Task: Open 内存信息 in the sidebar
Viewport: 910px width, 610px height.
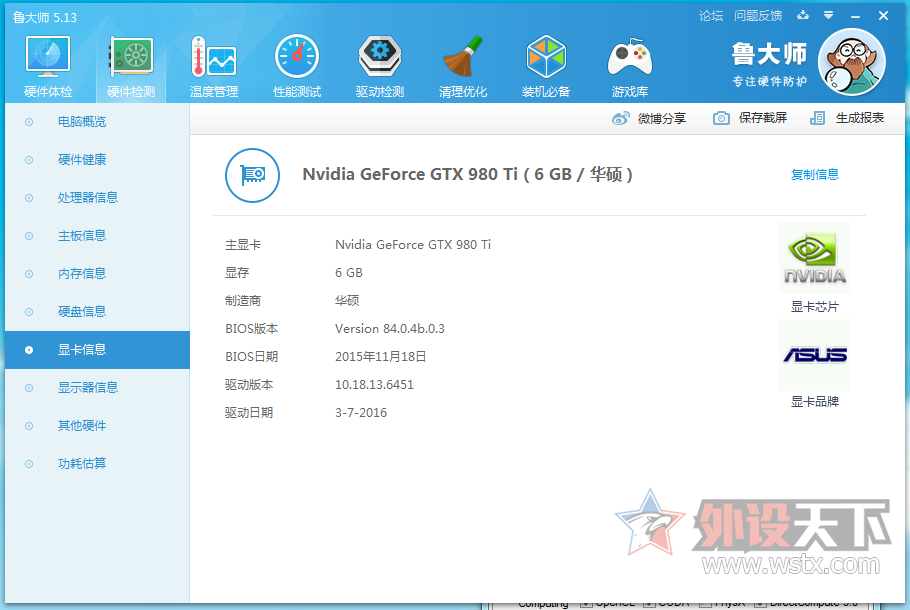Action: pos(82,274)
